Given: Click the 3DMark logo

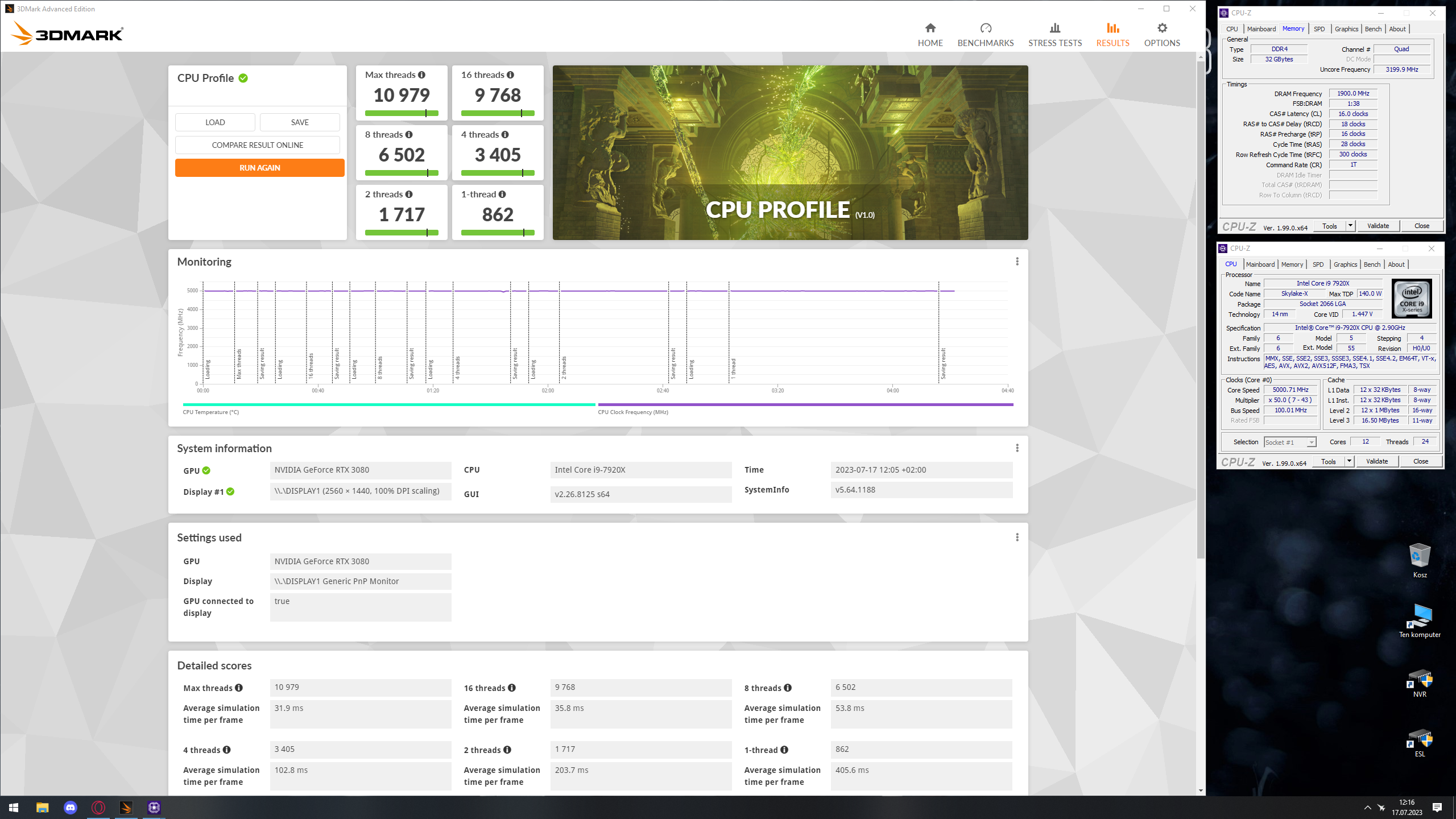Looking at the screenshot, I should (67, 33).
